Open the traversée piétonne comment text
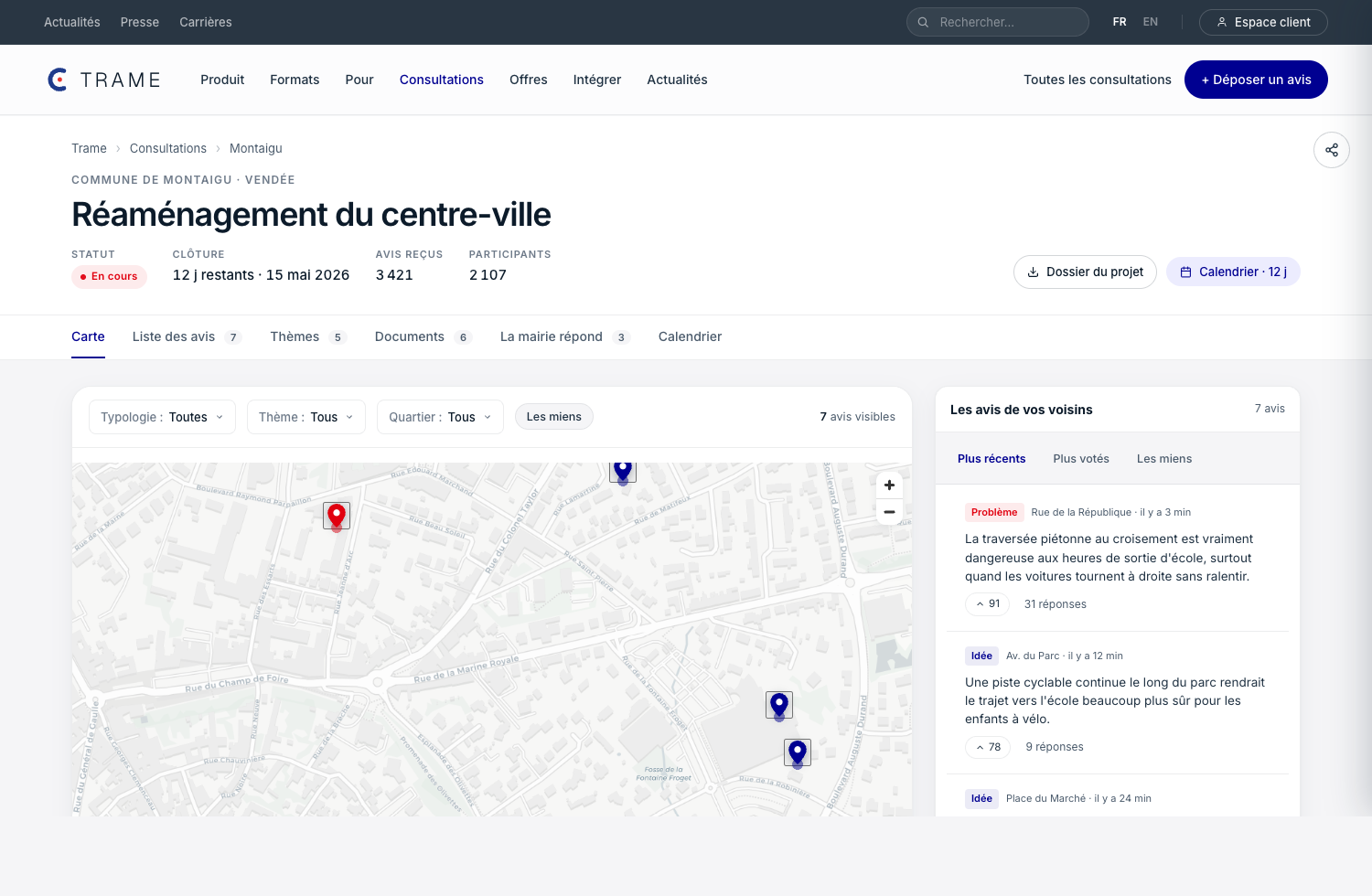1372x896 pixels. tap(1109, 558)
